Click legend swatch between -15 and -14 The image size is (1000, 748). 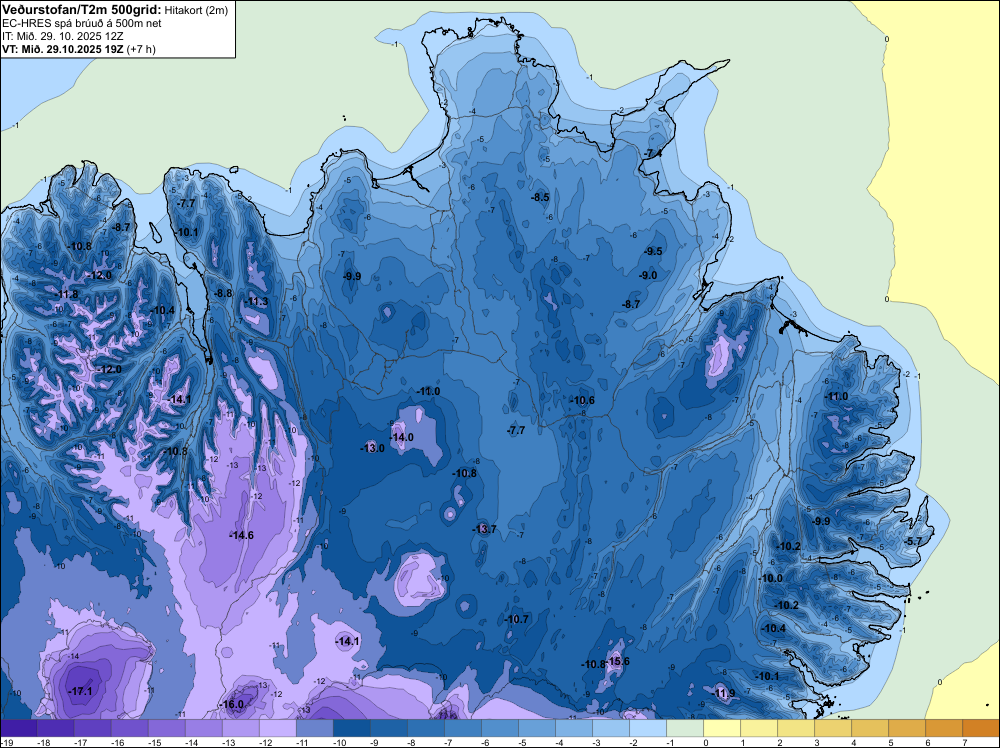point(166,728)
